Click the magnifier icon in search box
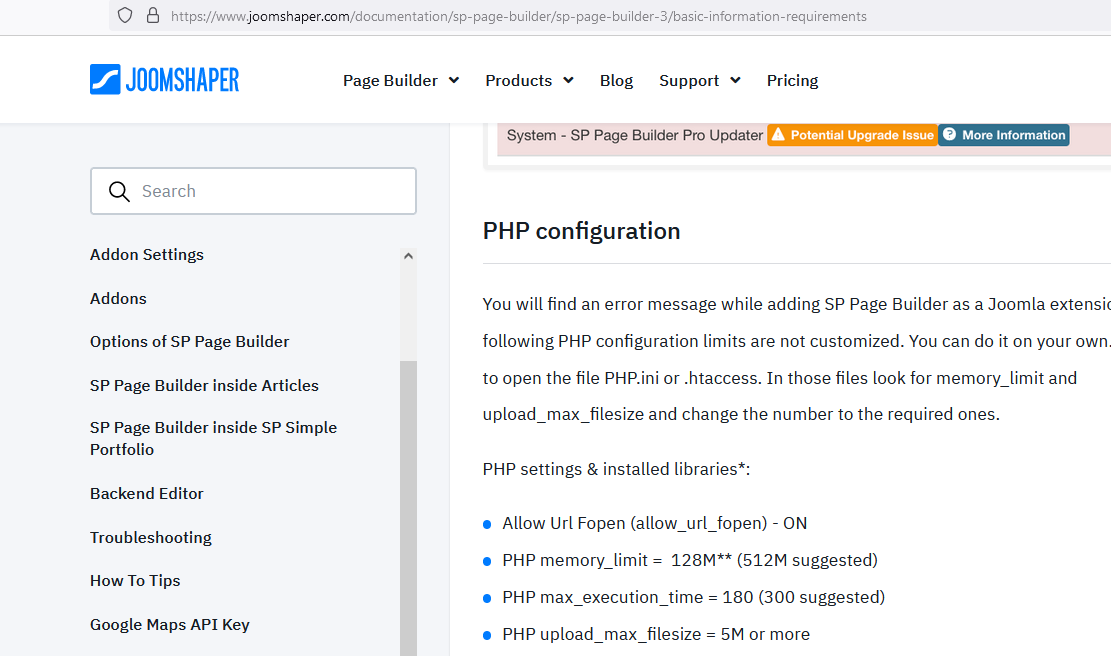This screenshot has width=1111, height=656. click(119, 192)
